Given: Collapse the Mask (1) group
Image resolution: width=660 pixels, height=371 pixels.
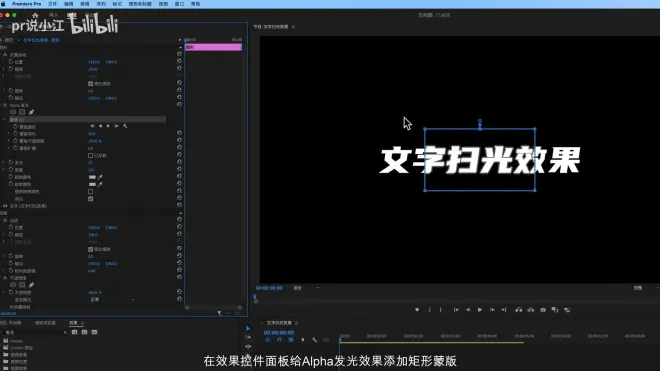Looking at the screenshot, I should pos(5,120).
